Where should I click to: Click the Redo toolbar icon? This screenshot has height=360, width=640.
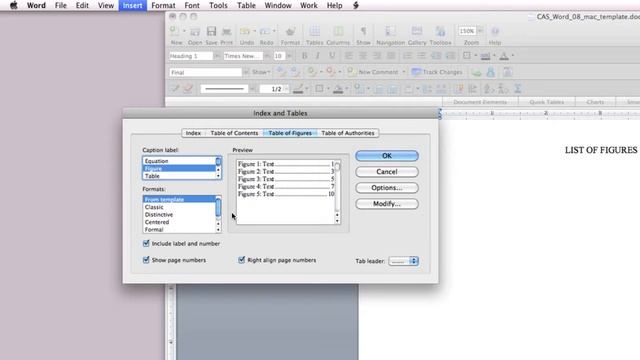point(265,31)
